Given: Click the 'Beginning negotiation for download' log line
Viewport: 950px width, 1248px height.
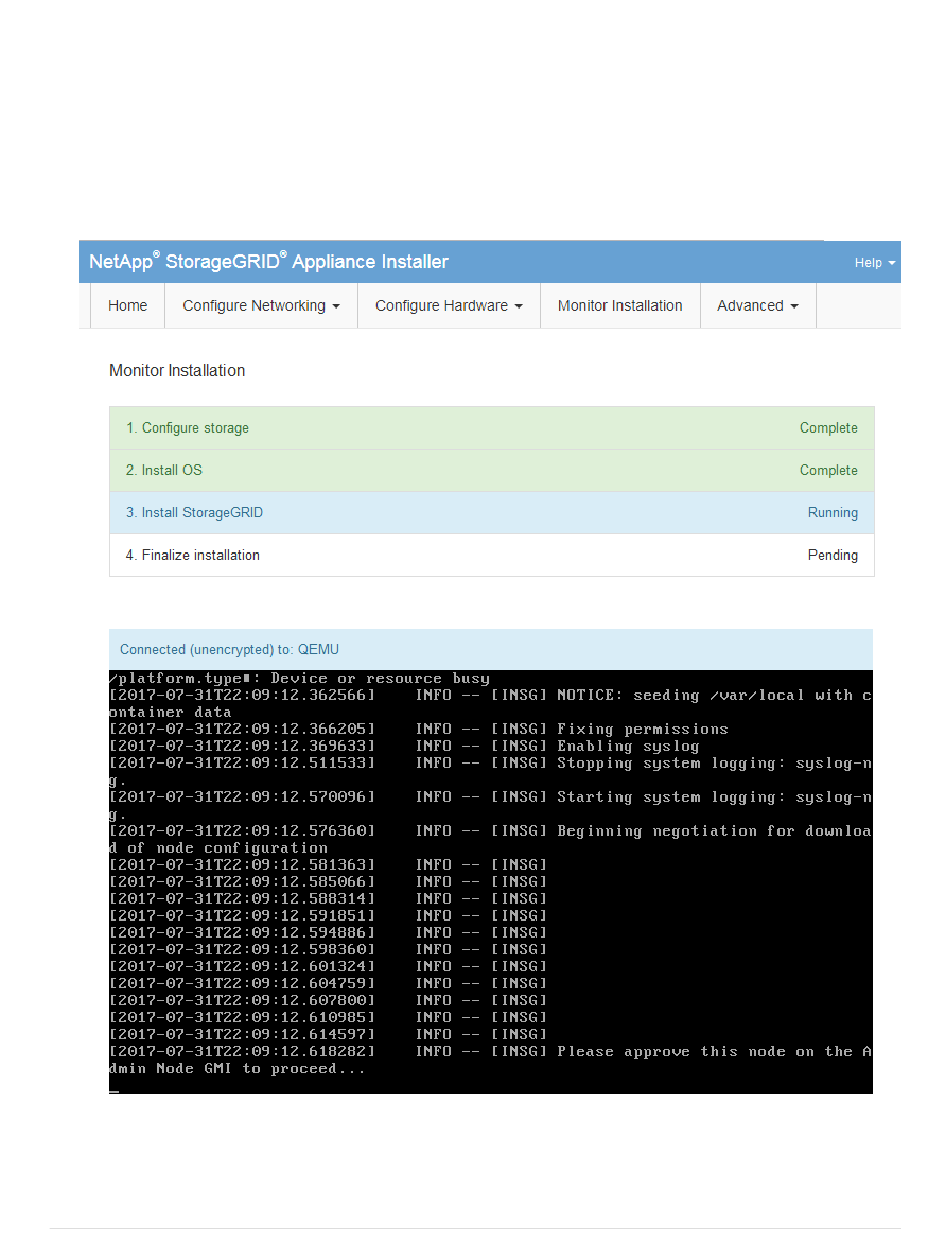Looking at the screenshot, I should coord(491,839).
